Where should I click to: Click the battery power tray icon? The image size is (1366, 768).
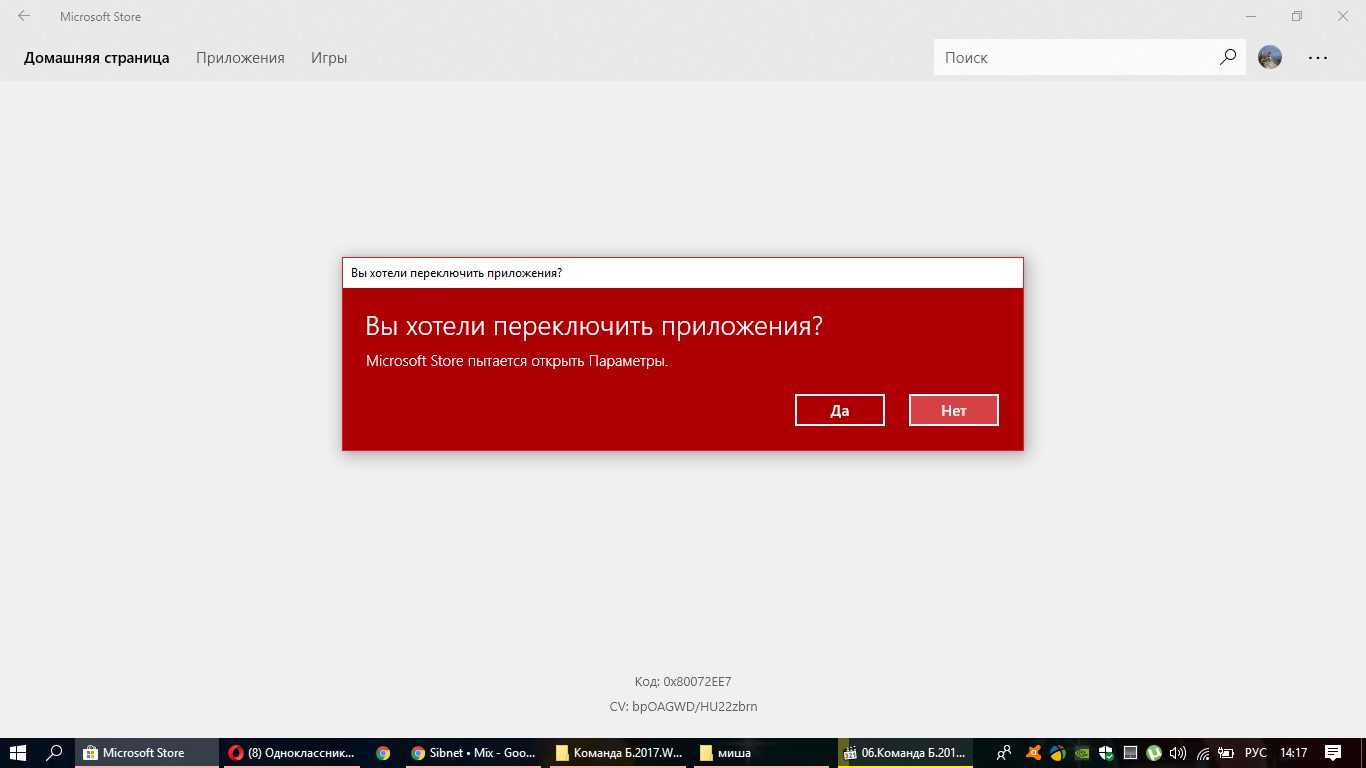[1227, 753]
